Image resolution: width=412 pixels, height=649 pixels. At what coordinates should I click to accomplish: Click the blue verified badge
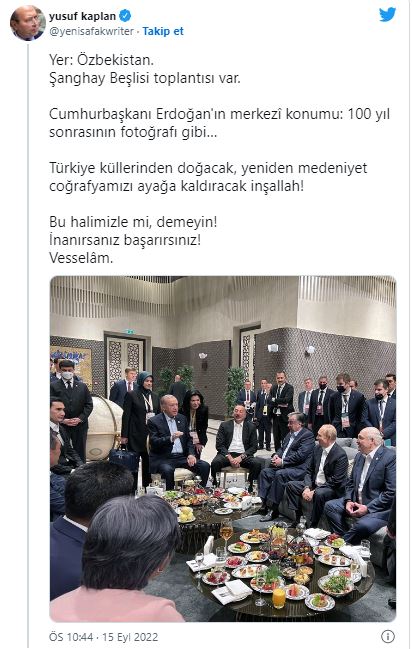[125, 16]
